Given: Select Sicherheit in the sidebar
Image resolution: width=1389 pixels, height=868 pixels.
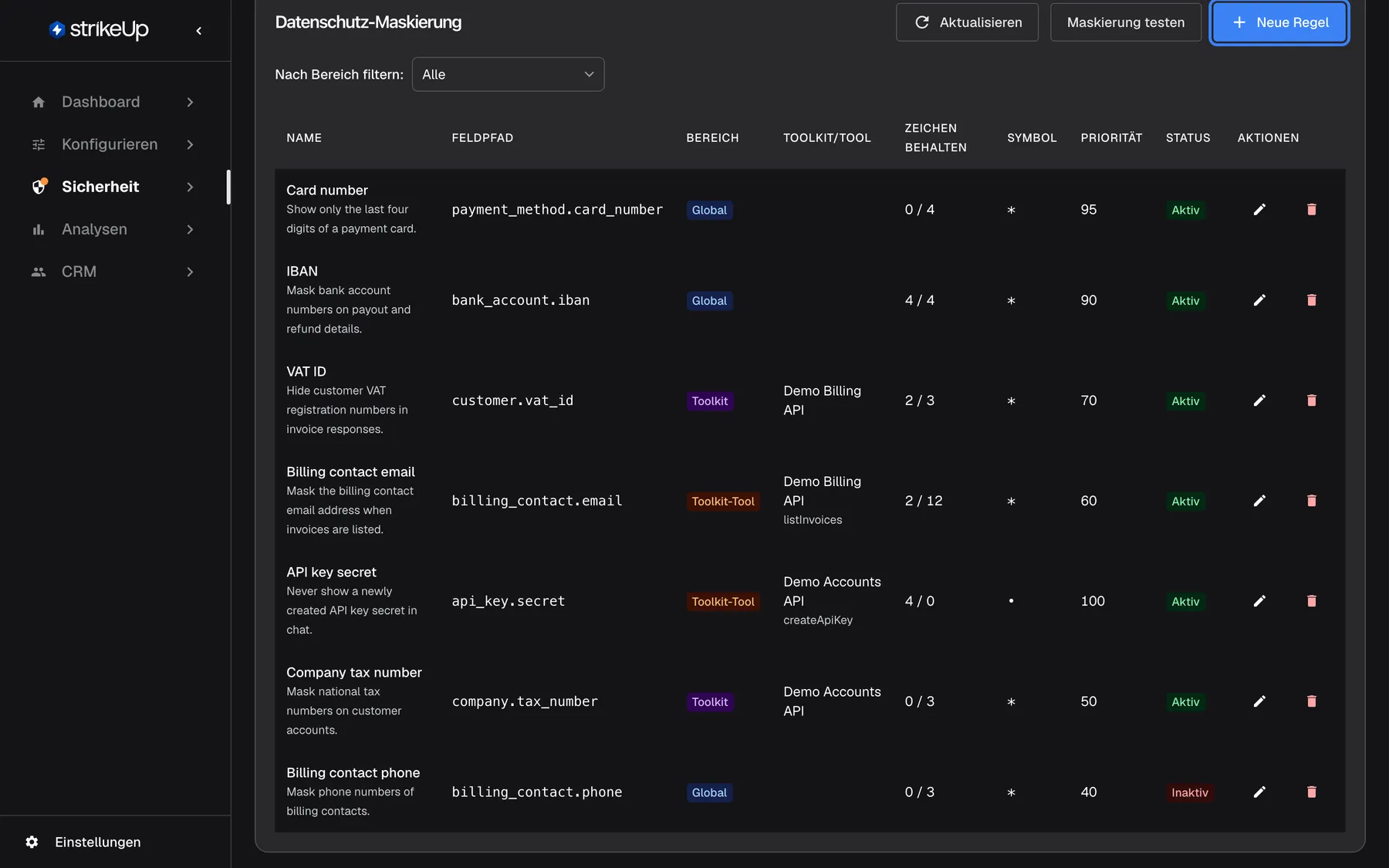Looking at the screenshot, I should pos(100,187).
